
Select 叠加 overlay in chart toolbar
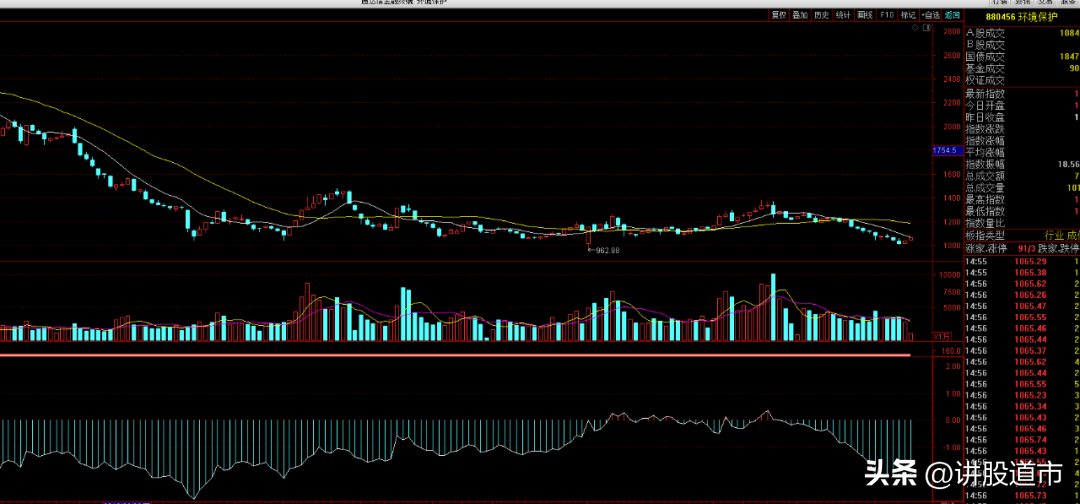click(x=800, y=14)
